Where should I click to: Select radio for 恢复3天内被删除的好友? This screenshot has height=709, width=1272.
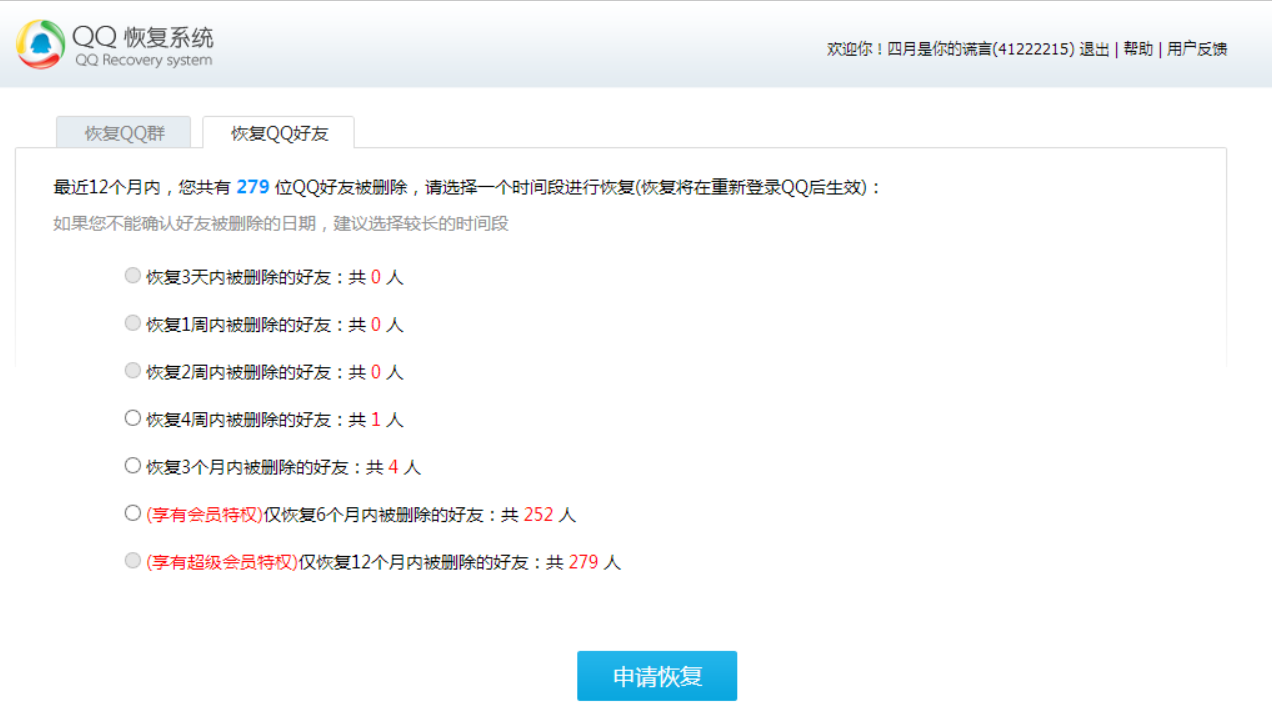coord(132,276)
